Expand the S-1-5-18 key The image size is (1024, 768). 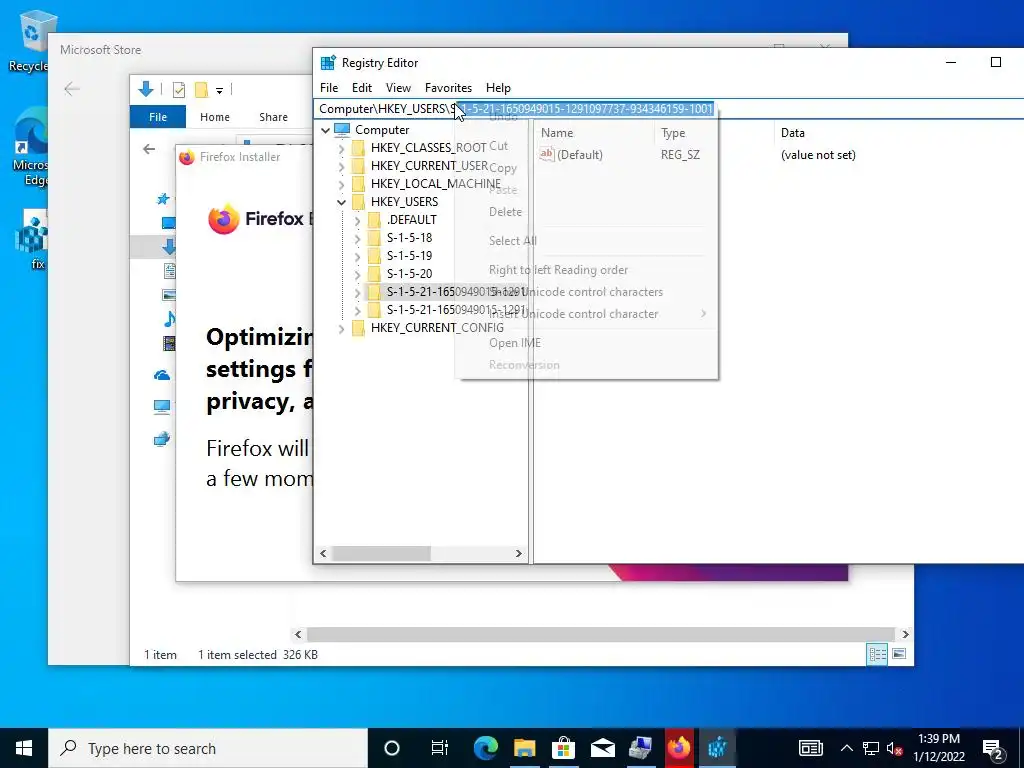pyautogui.click(x=357, y=238)
